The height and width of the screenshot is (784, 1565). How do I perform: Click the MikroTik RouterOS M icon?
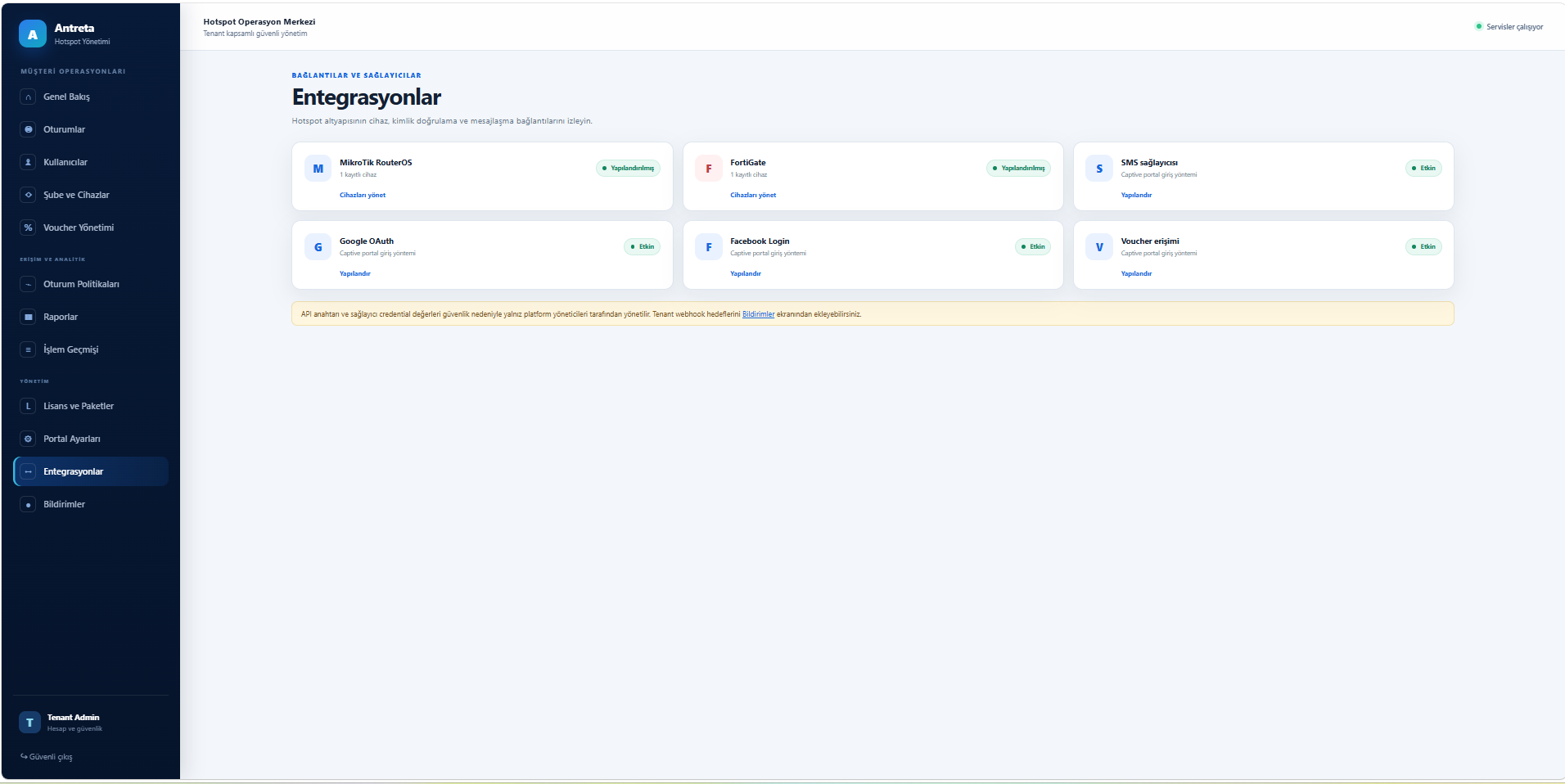point(318,169)
